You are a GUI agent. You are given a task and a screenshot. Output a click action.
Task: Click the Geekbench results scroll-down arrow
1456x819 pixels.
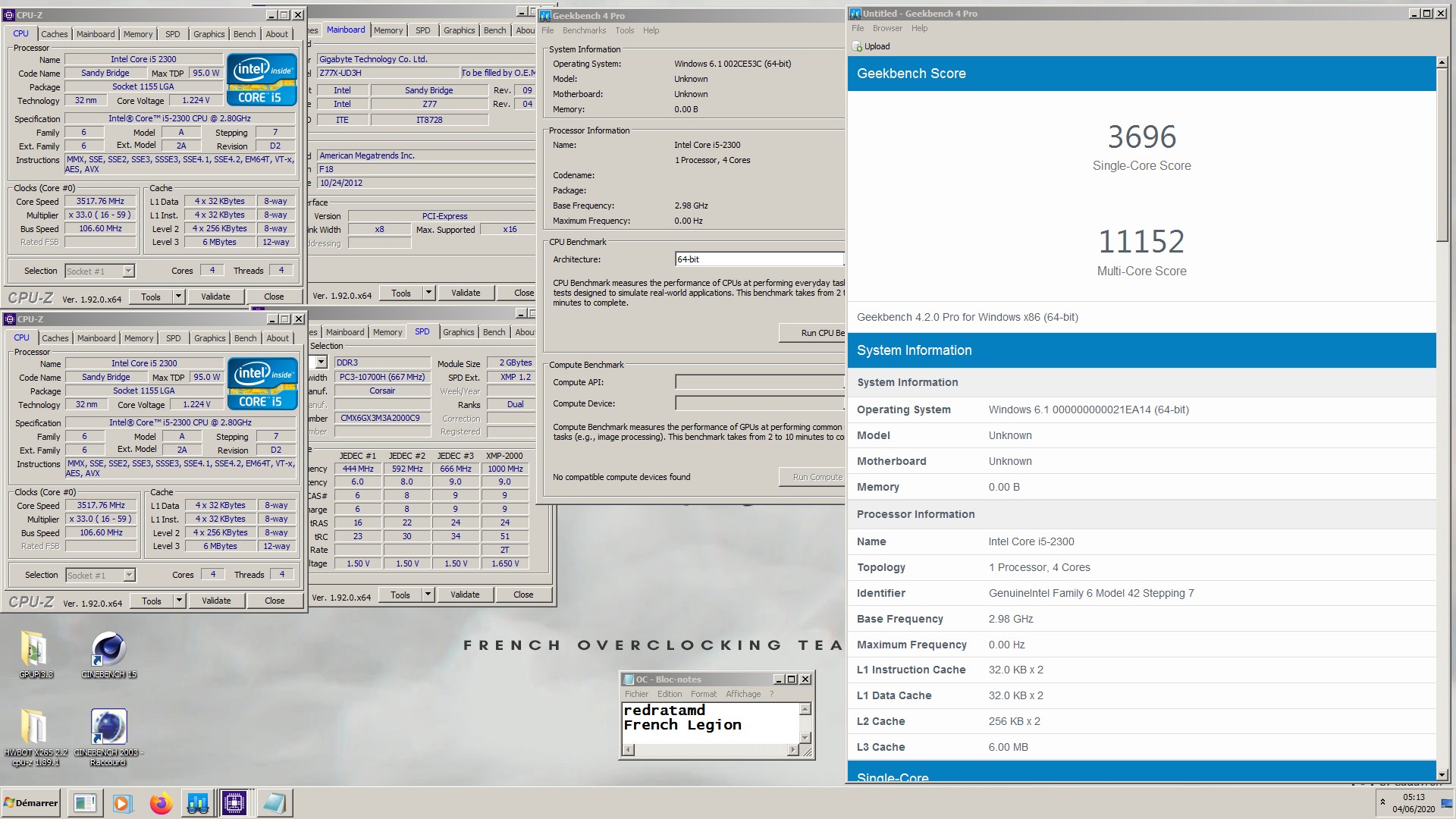tap(1442, 775)
